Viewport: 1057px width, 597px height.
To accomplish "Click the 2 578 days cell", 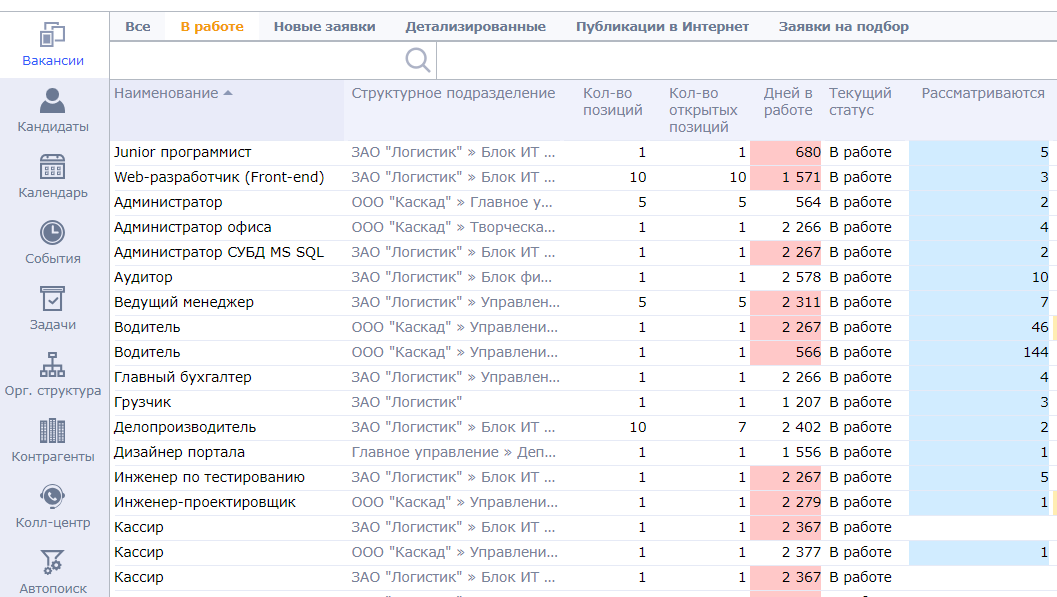I will coord(785,277).
